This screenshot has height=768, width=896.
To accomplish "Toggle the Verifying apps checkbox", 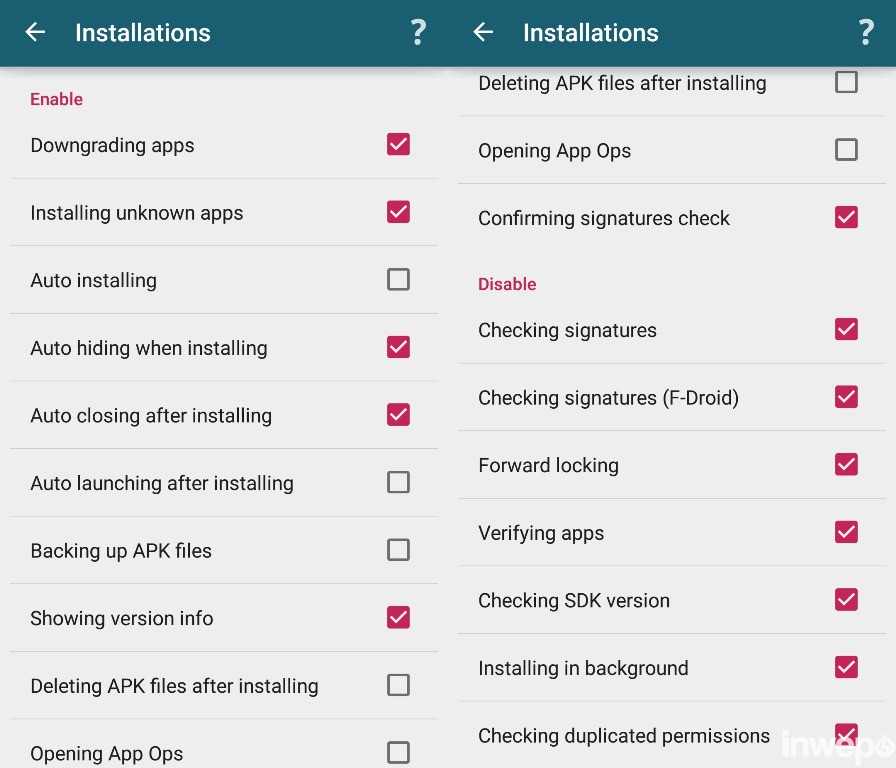I will tap(846, 532).
